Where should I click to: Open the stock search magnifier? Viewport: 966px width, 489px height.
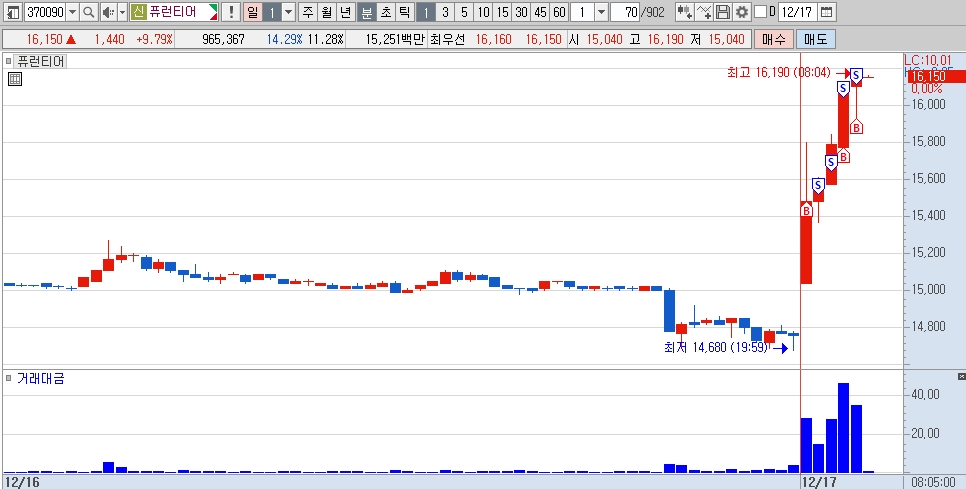click(x=89, y=12)
